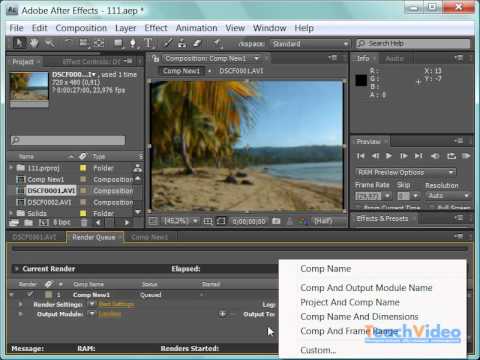
Task: Open the Animation menu
Action: (196, 28)
